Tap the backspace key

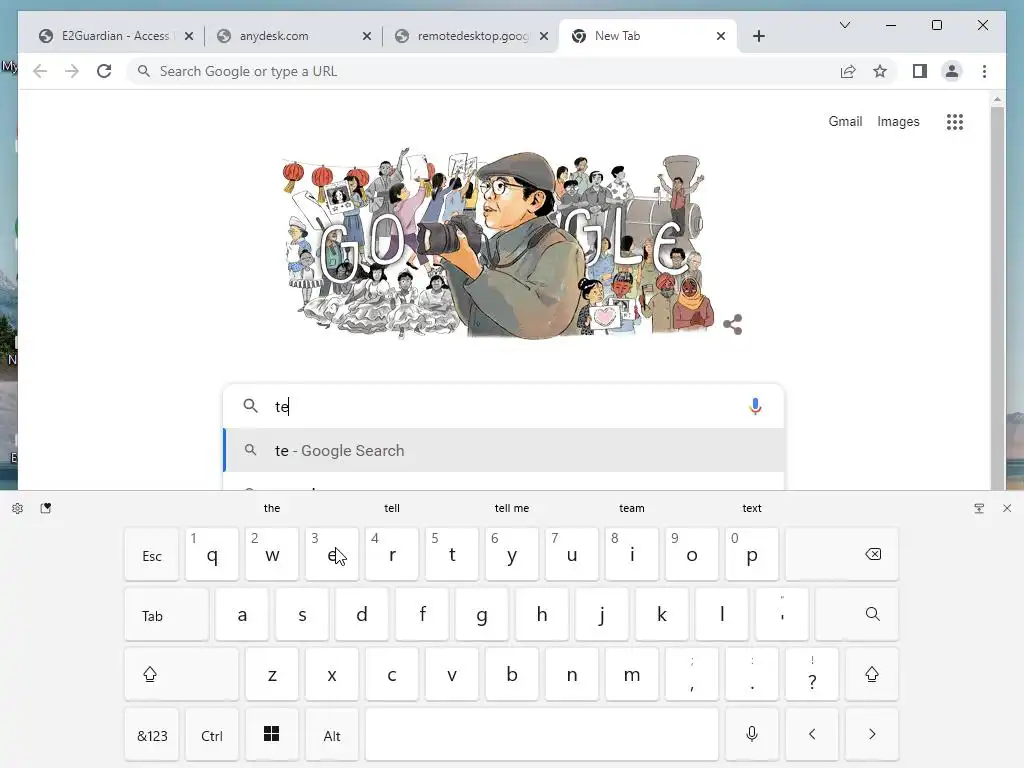point(842,554)
